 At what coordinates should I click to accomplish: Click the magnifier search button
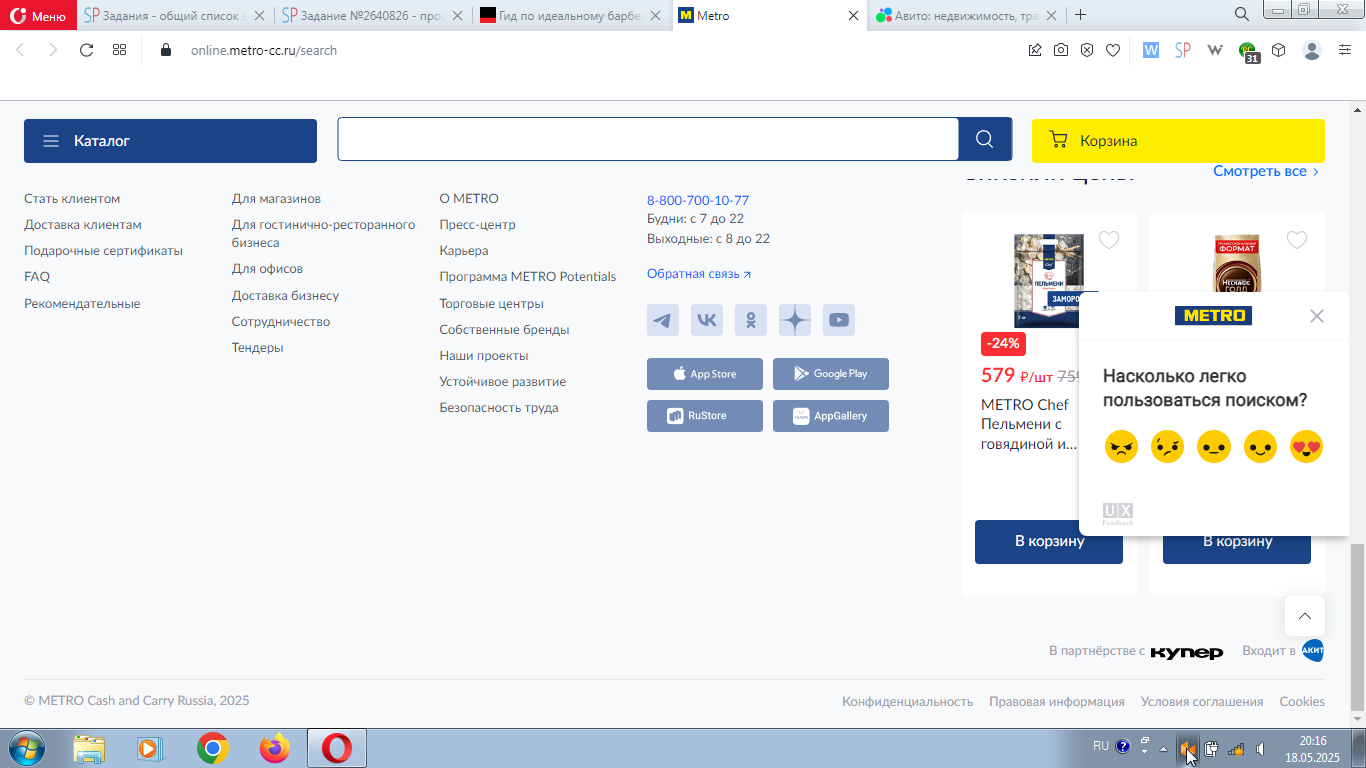point(985,139)
